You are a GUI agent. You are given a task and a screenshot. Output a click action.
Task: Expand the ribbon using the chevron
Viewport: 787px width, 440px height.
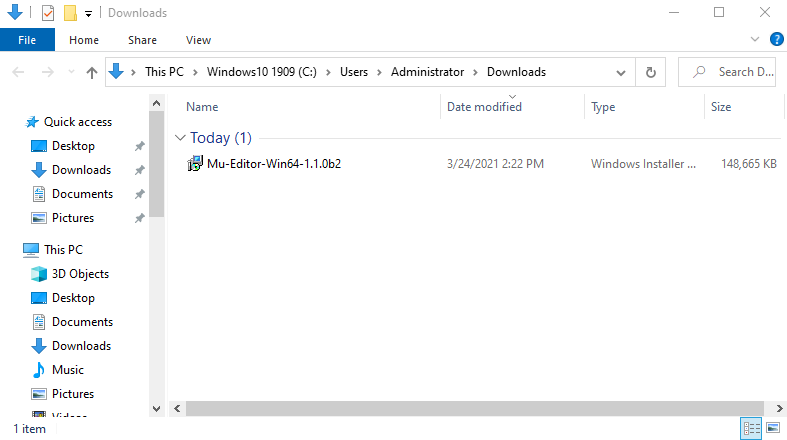click(x=754, y=39)
